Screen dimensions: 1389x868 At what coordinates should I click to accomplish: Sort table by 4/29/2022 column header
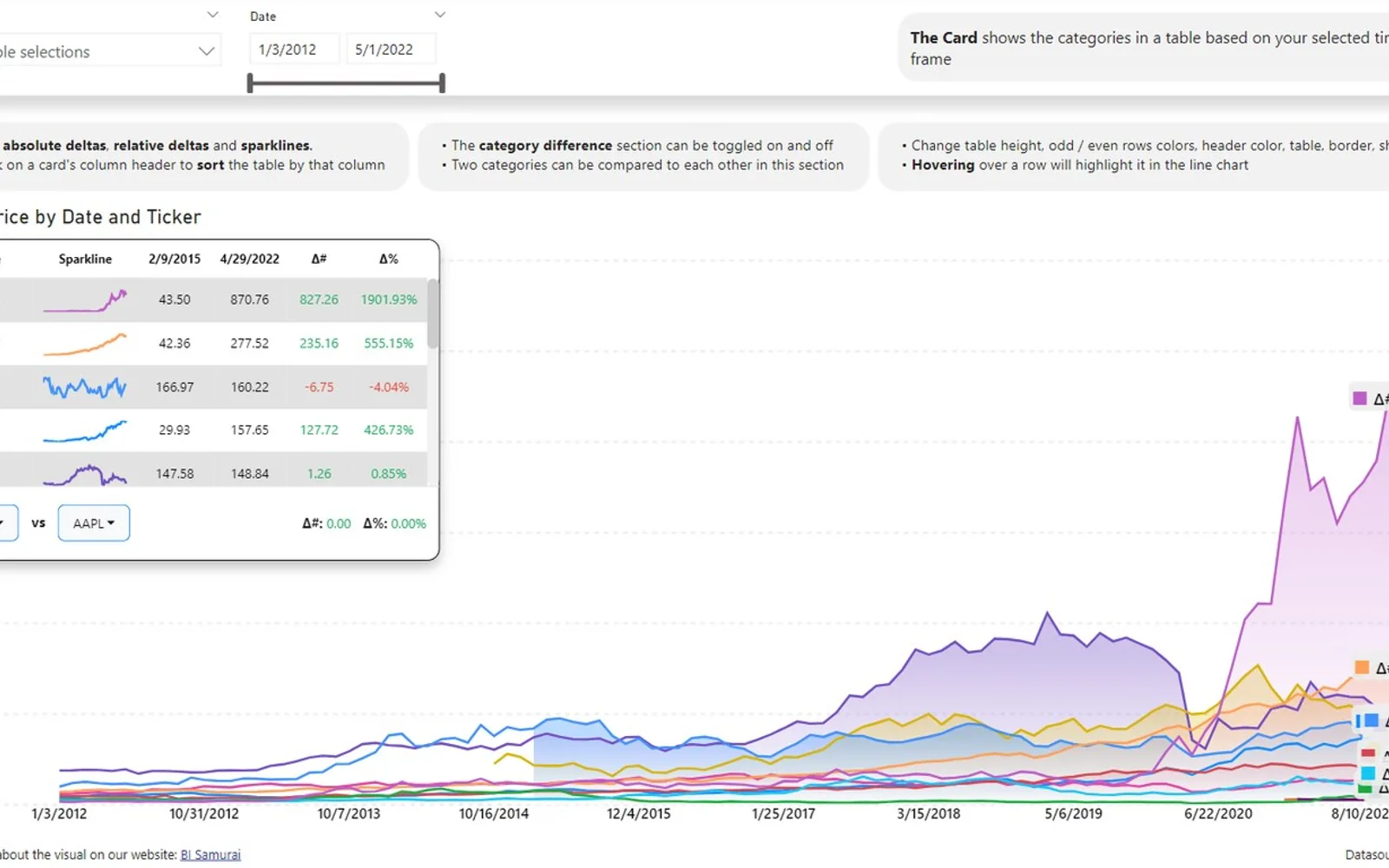pos(250,259)
